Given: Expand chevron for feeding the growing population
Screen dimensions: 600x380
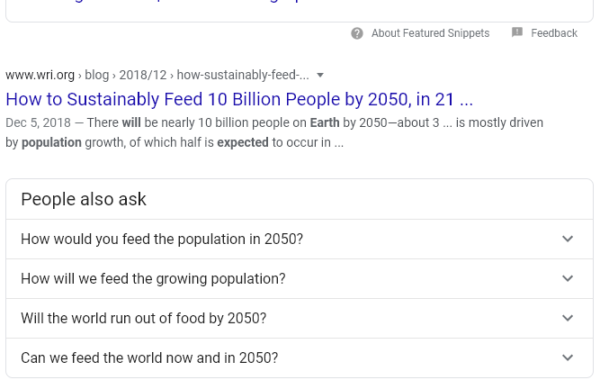Looking at the screenshot, I should (x=567, y=278).
